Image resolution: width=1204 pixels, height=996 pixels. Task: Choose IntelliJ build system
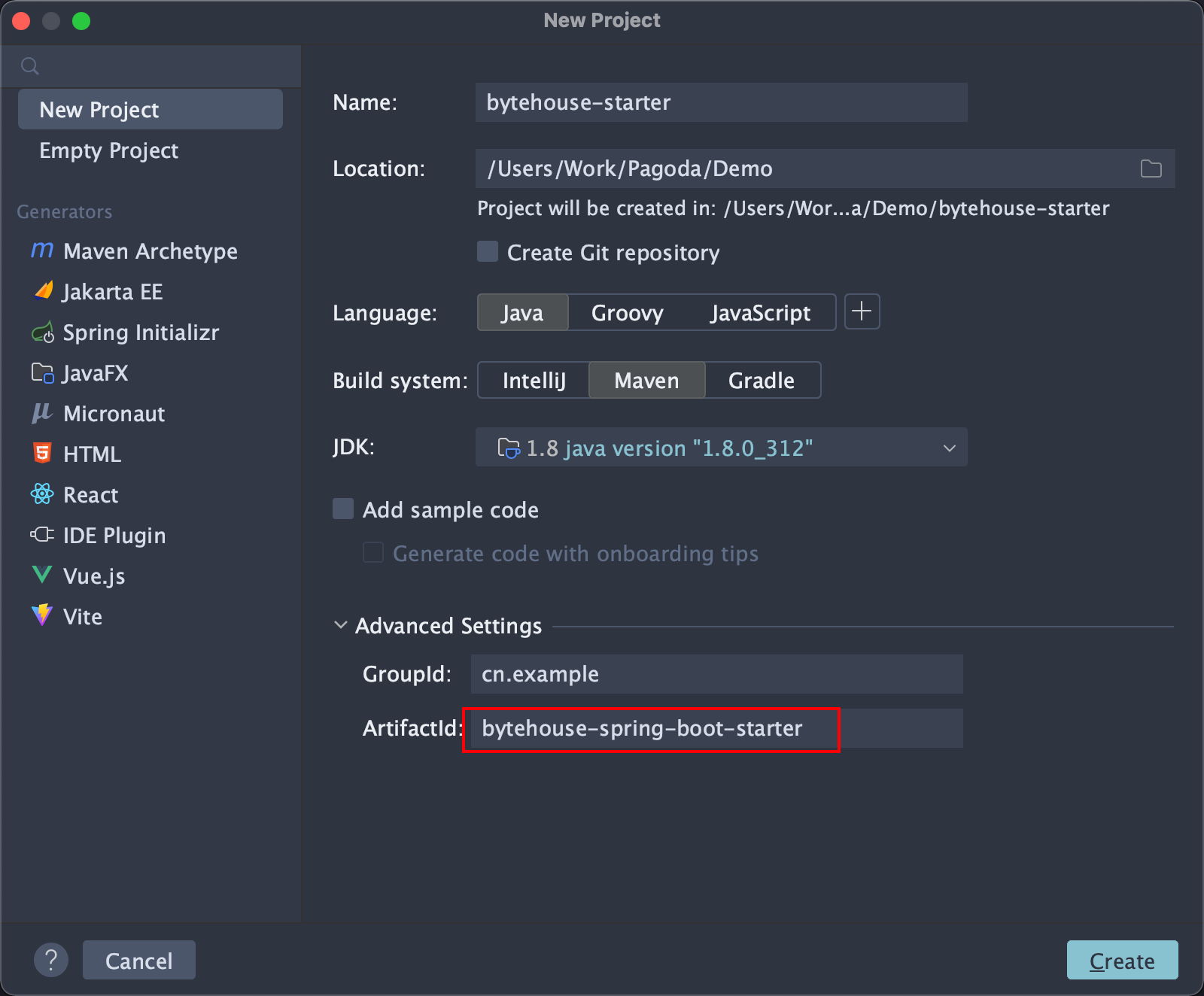click(534, 380)
